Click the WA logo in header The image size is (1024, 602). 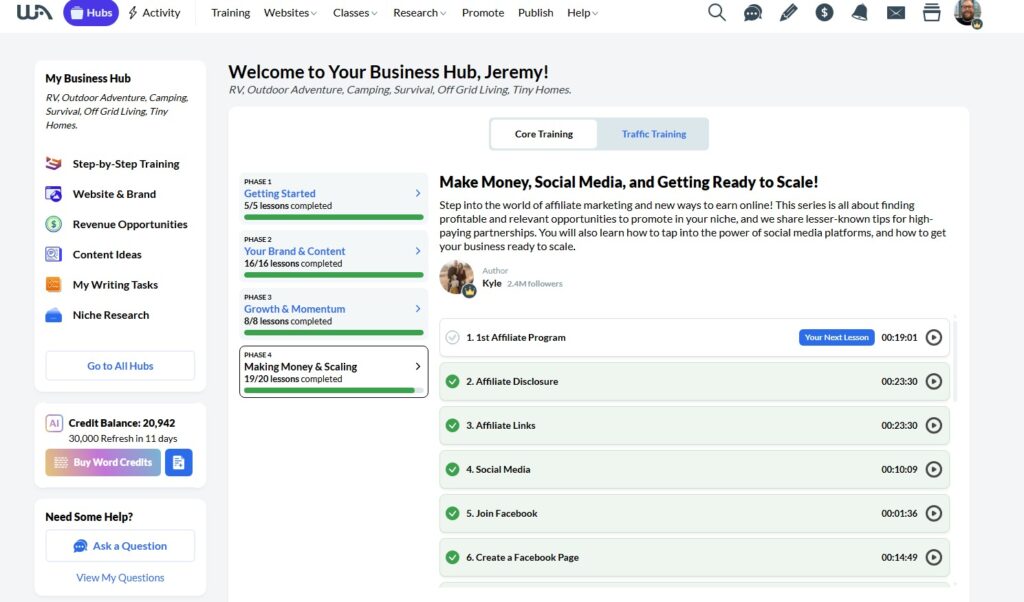34,12
